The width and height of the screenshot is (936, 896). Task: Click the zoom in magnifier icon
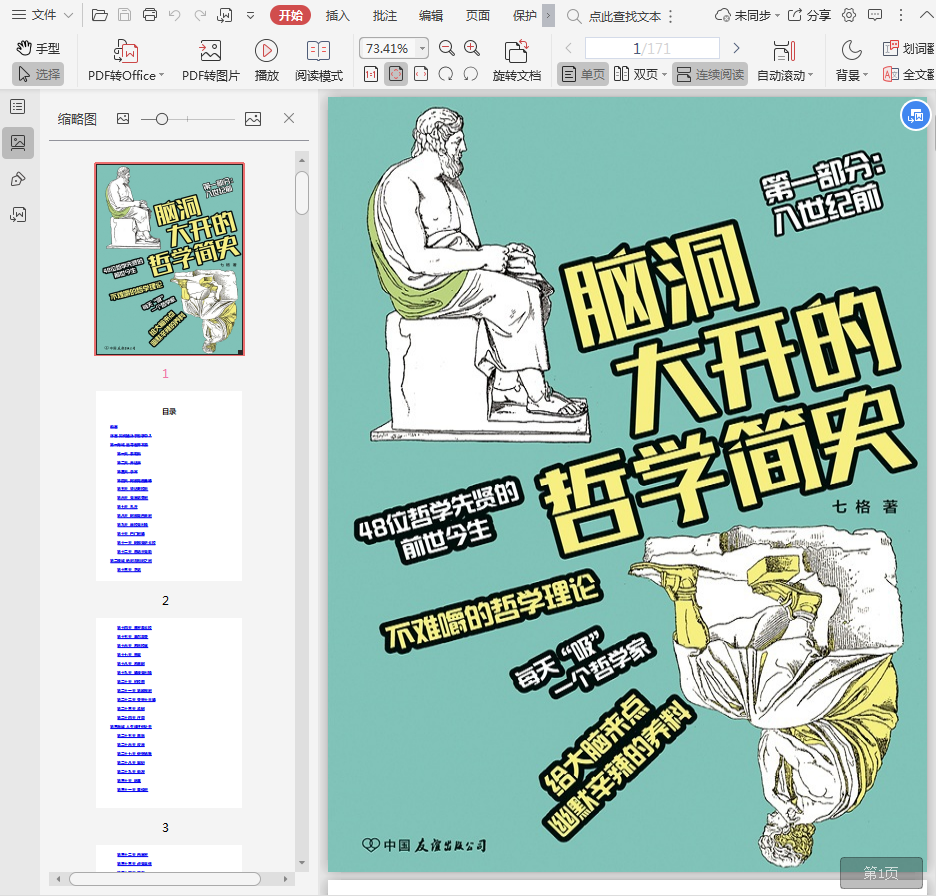pyautogui.click(x=472, y=48)
